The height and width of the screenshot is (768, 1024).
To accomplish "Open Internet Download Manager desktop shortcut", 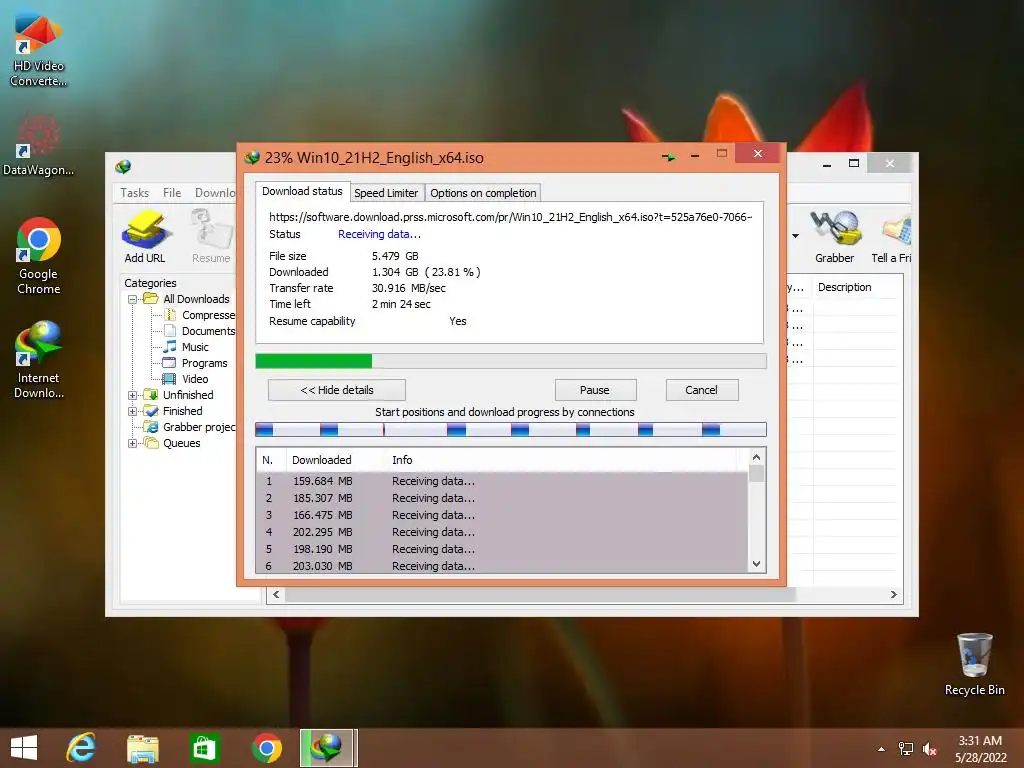I will pos(39,359).
